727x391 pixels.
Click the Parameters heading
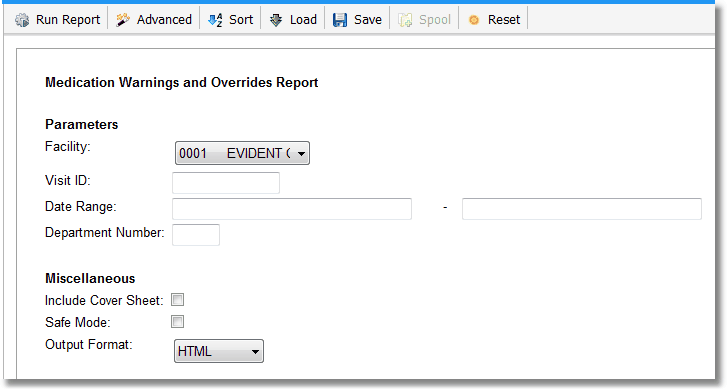pos(82,124)
